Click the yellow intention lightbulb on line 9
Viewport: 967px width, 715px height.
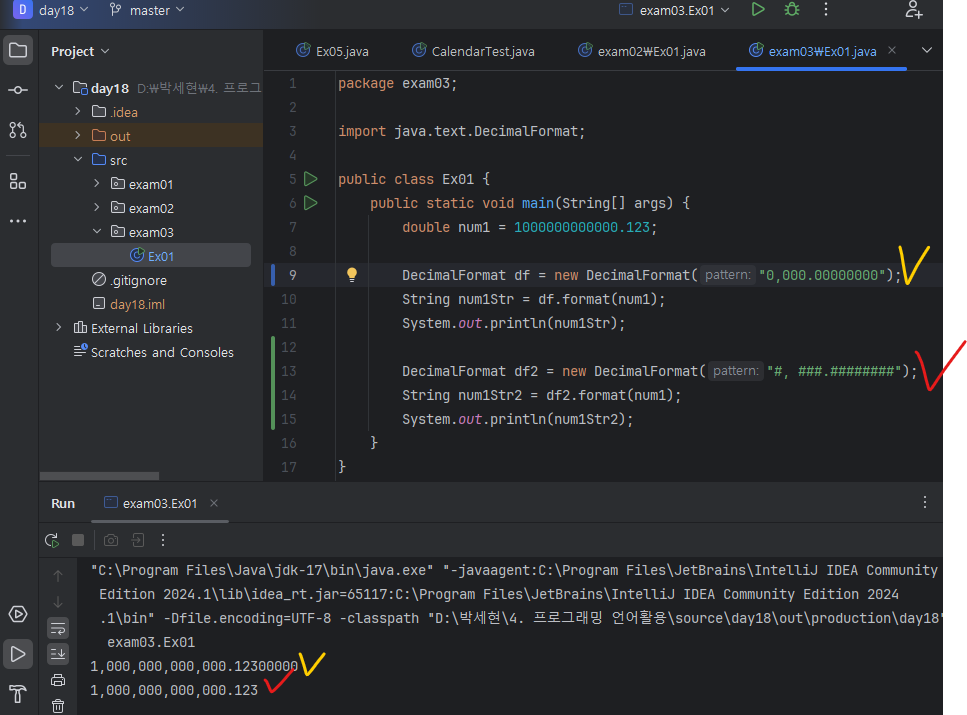point(352,275)
